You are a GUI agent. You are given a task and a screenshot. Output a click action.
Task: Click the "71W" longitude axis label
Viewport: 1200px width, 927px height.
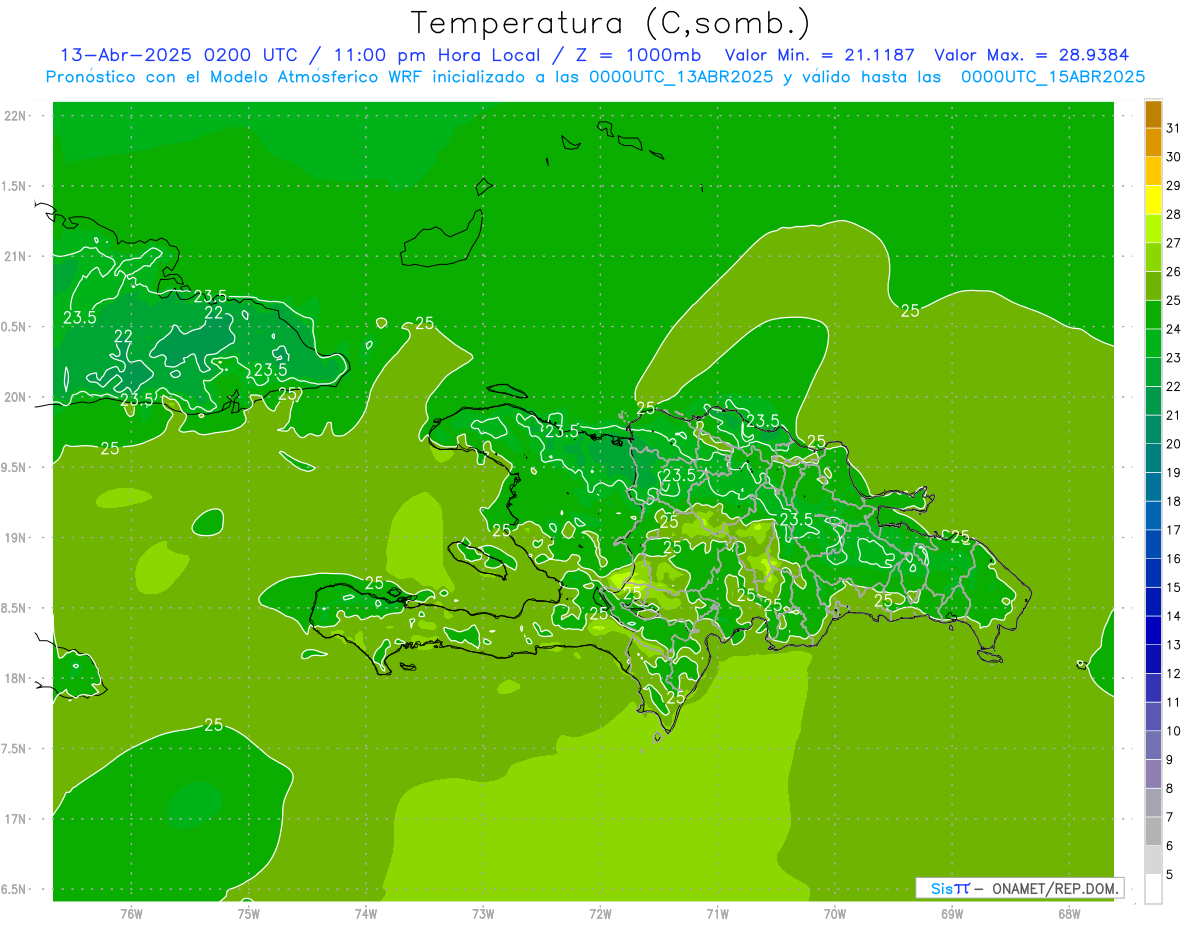pyautogui.click(x=717, y=913)
